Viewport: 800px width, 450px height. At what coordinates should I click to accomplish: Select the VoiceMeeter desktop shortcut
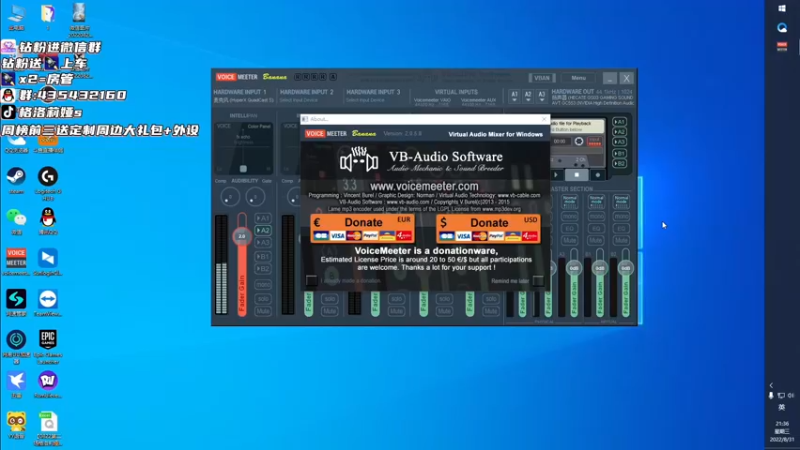(16, 261)
